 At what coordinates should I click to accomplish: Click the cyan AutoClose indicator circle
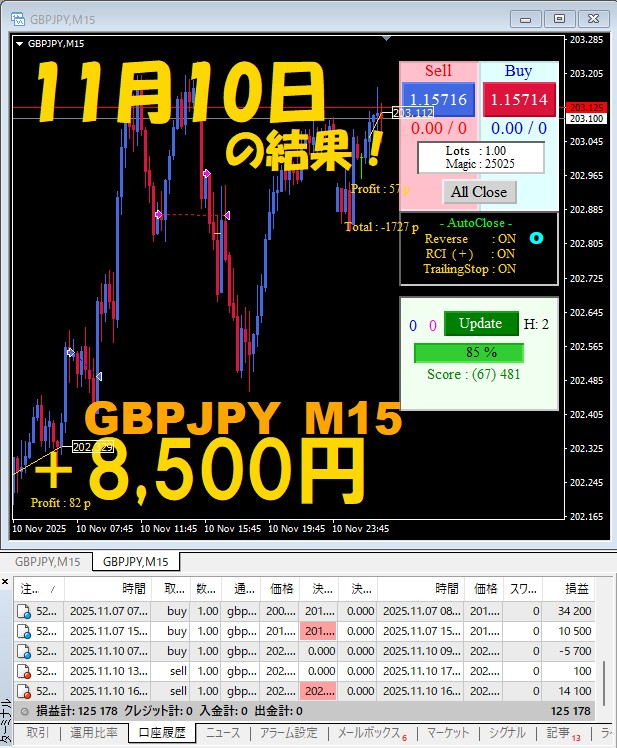pyautogui.click(x=536, y=238)
